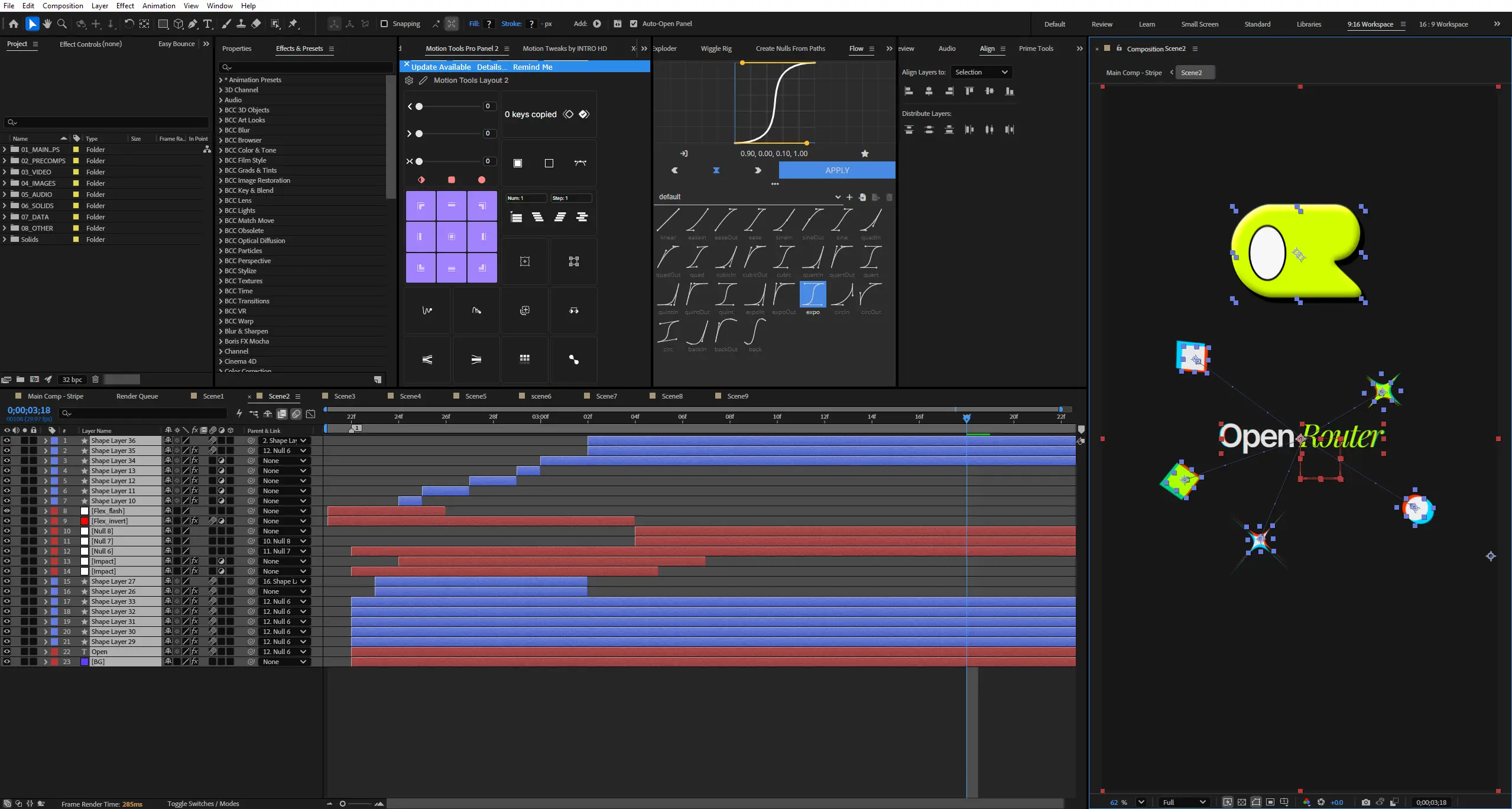Select the Zoom tool
1512x809 pixels.
[61, 24]
